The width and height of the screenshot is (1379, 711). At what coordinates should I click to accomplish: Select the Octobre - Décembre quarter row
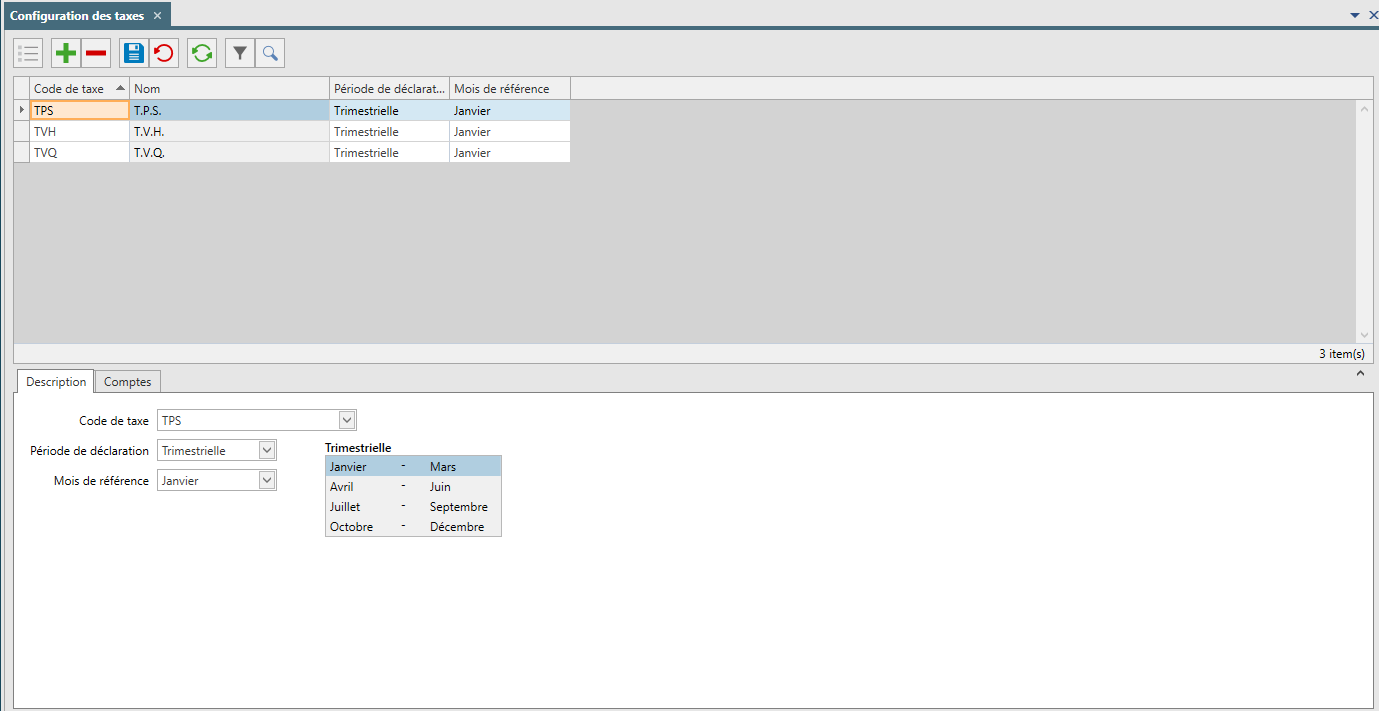click(413, 526)
